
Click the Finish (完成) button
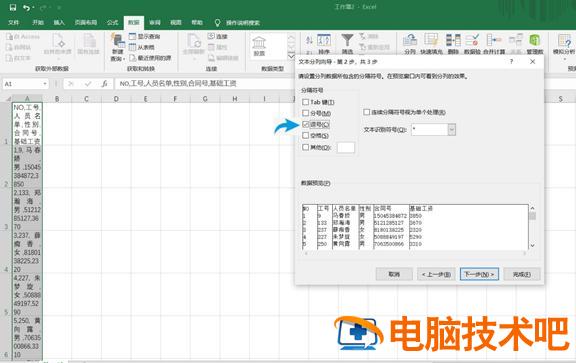tap(522, 274)
